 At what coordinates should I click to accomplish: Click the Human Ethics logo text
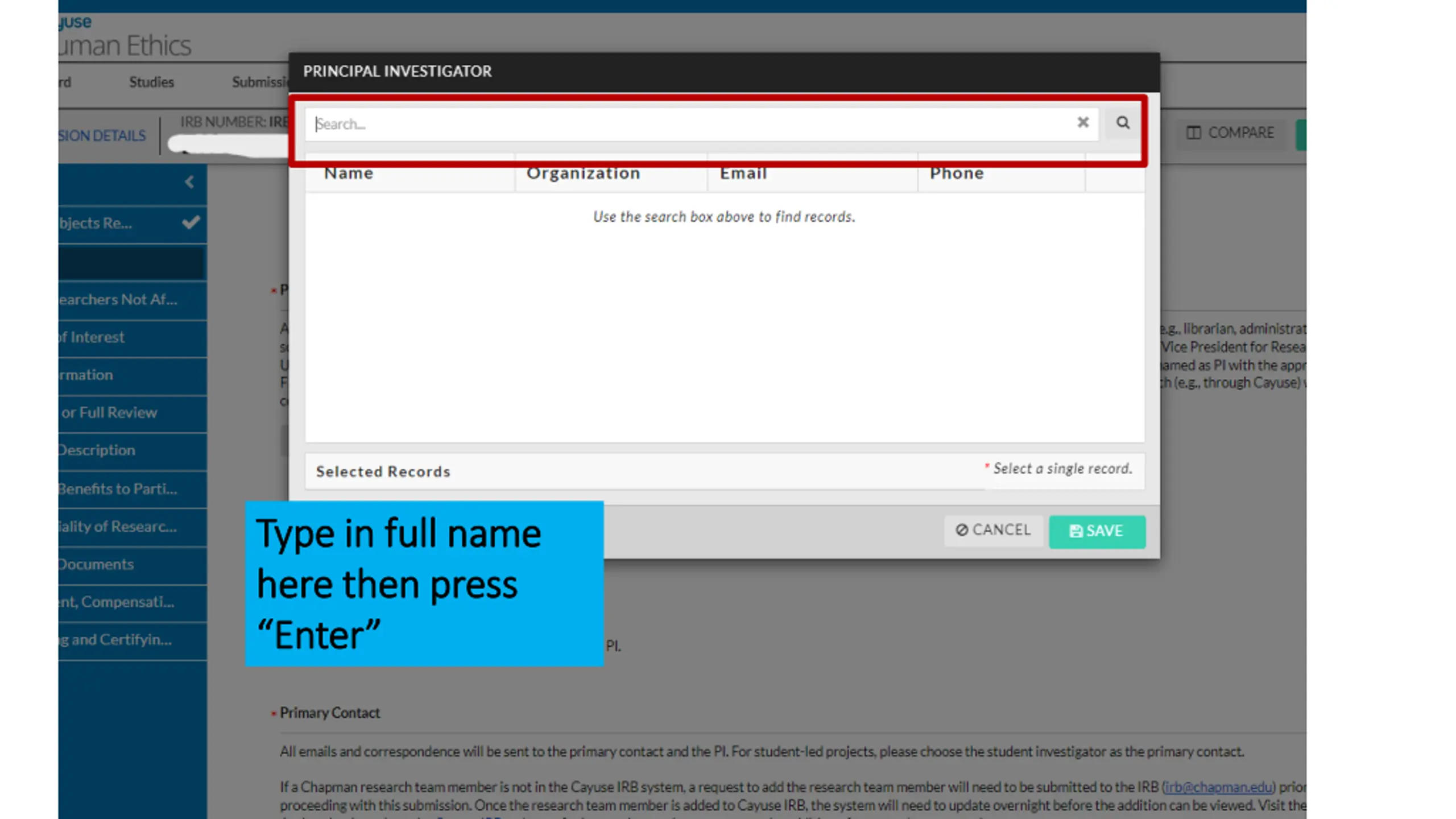(125, 45)
